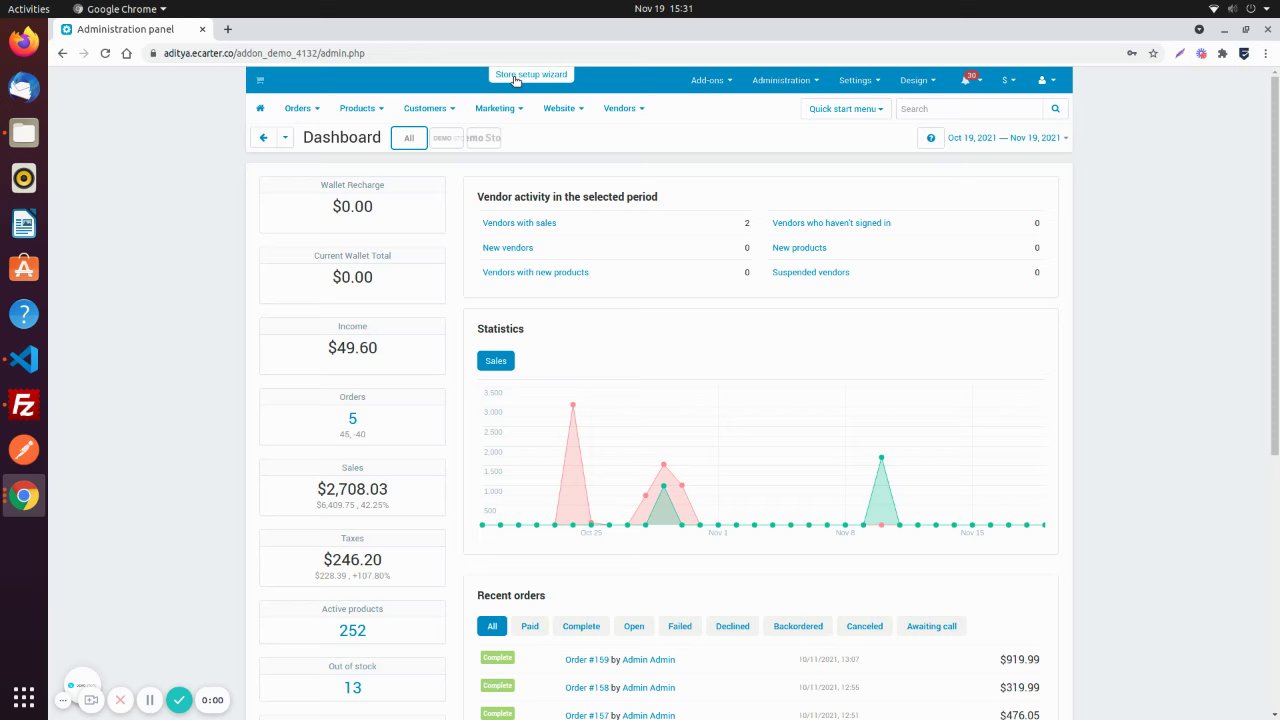Screen dimensions: 1280x720
Task: Pause the screen recording
Action: point(150,700)
